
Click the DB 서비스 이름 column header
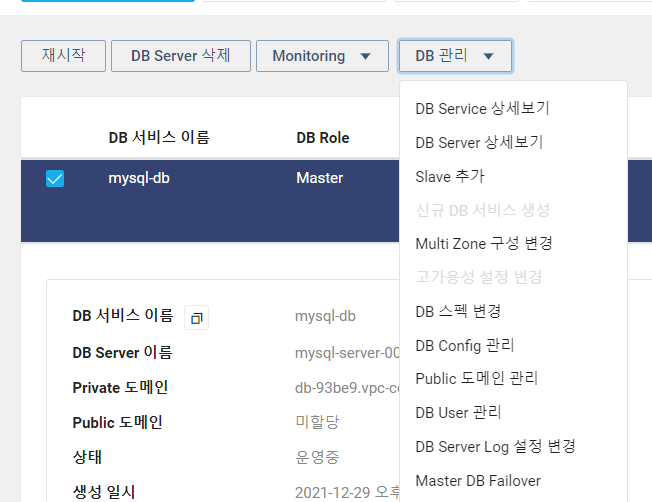coord(159,138)
